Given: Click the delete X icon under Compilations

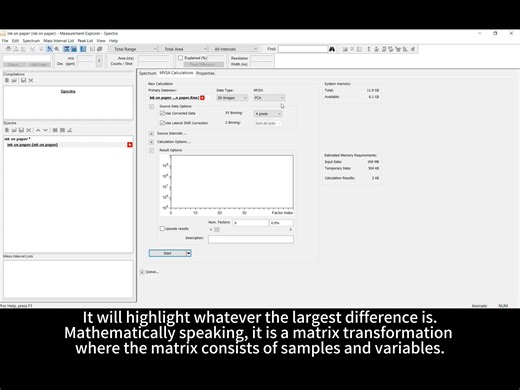Looking at the screenshot, I should pyautogui.click(x=31, y=80).
